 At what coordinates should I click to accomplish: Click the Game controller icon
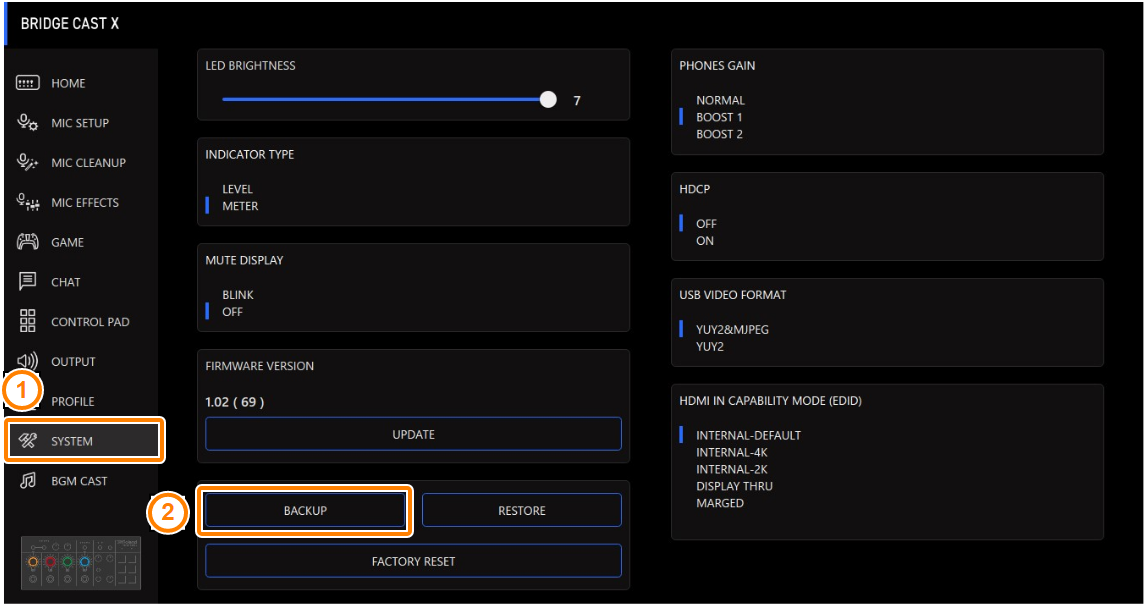(28, 242)
